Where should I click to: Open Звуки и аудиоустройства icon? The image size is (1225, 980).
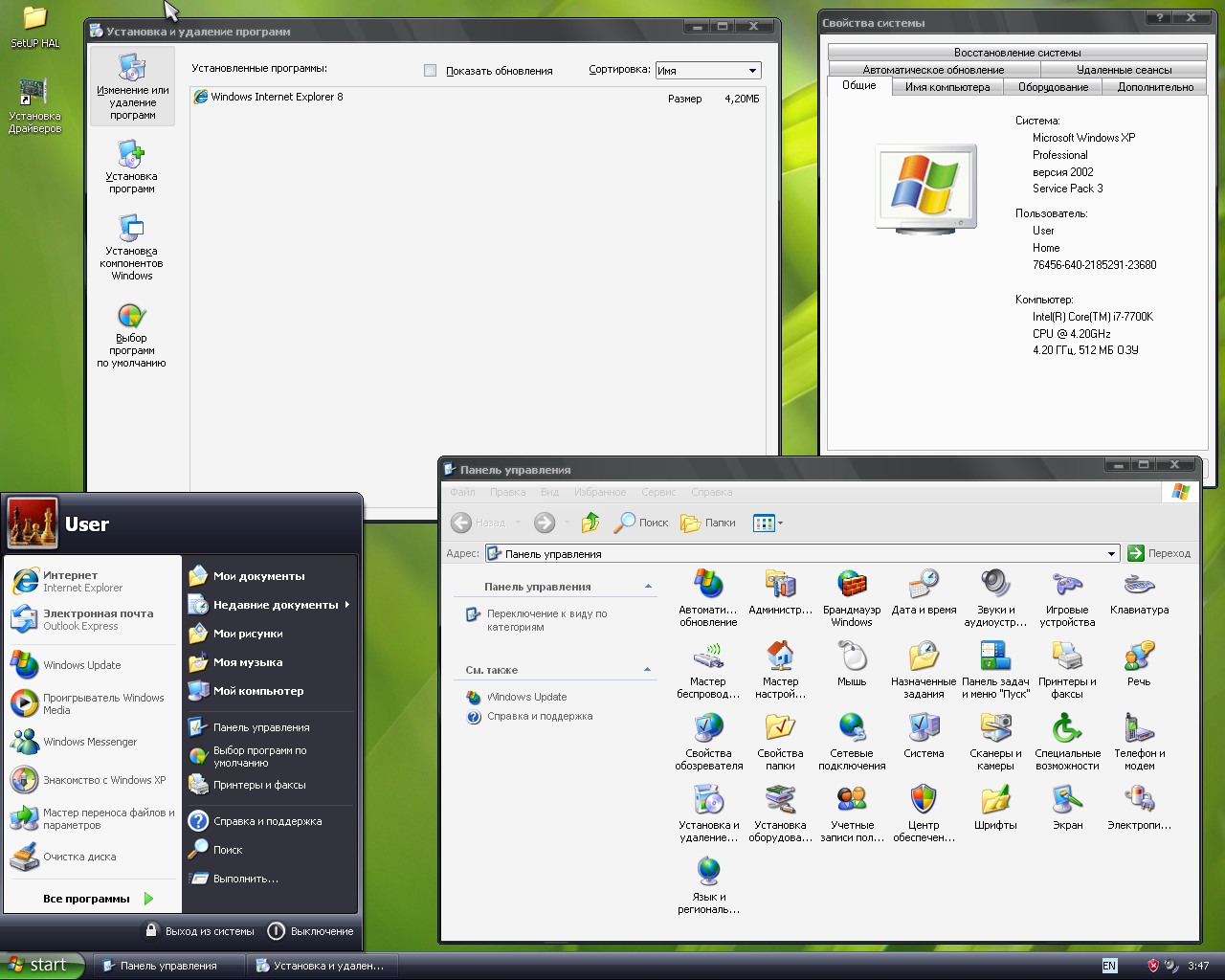click(x=995, y=598)
